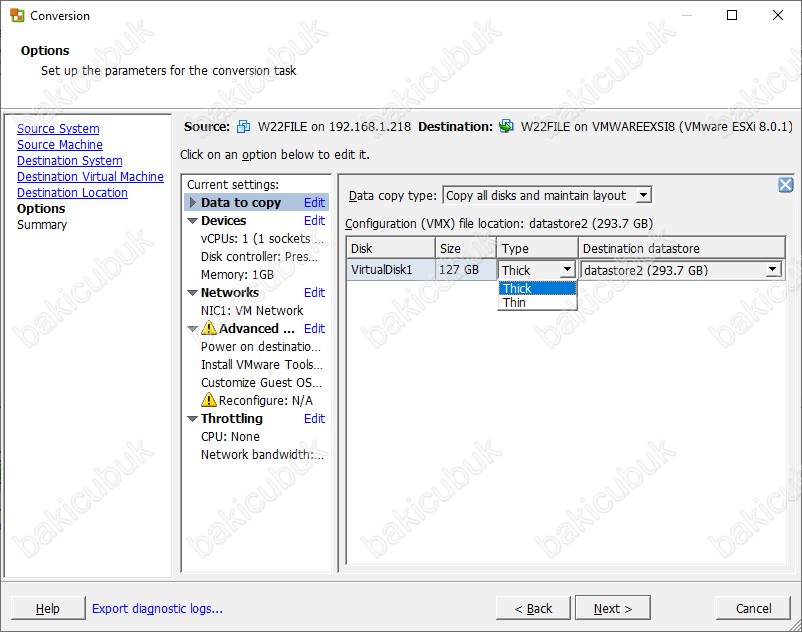
Task: Click the Destination datastore column header
Action: click(681, 248)
